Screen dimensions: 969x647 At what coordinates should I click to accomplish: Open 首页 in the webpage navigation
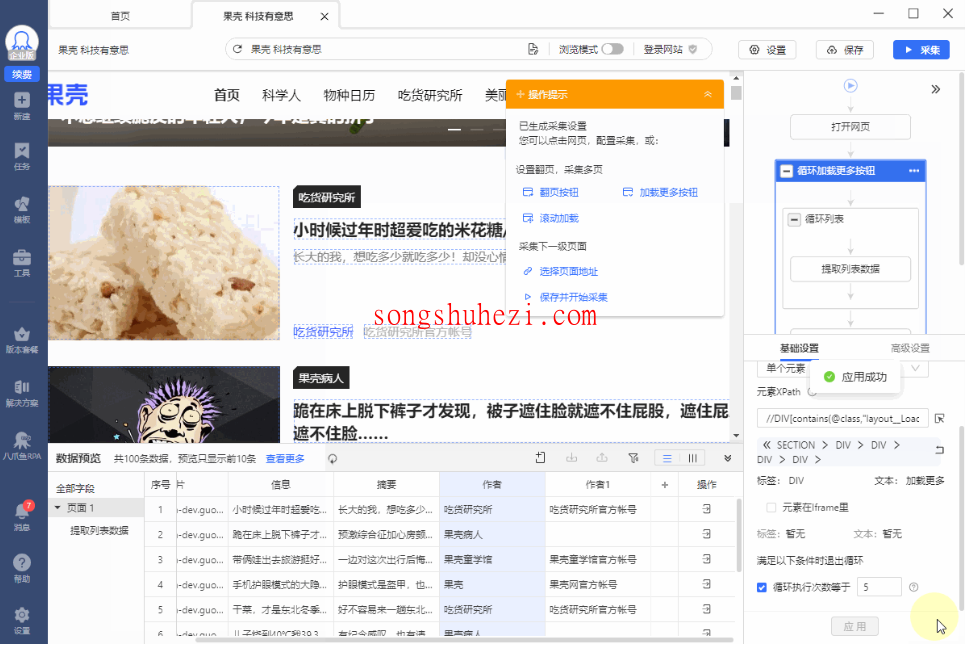(227, 95)
